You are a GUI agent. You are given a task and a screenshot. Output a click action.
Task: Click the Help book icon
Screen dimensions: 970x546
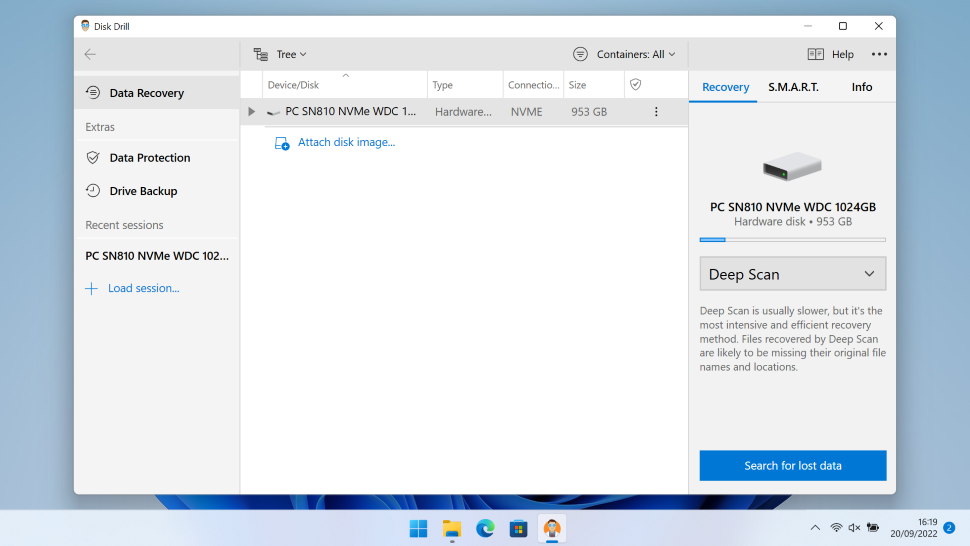(815, 54)
